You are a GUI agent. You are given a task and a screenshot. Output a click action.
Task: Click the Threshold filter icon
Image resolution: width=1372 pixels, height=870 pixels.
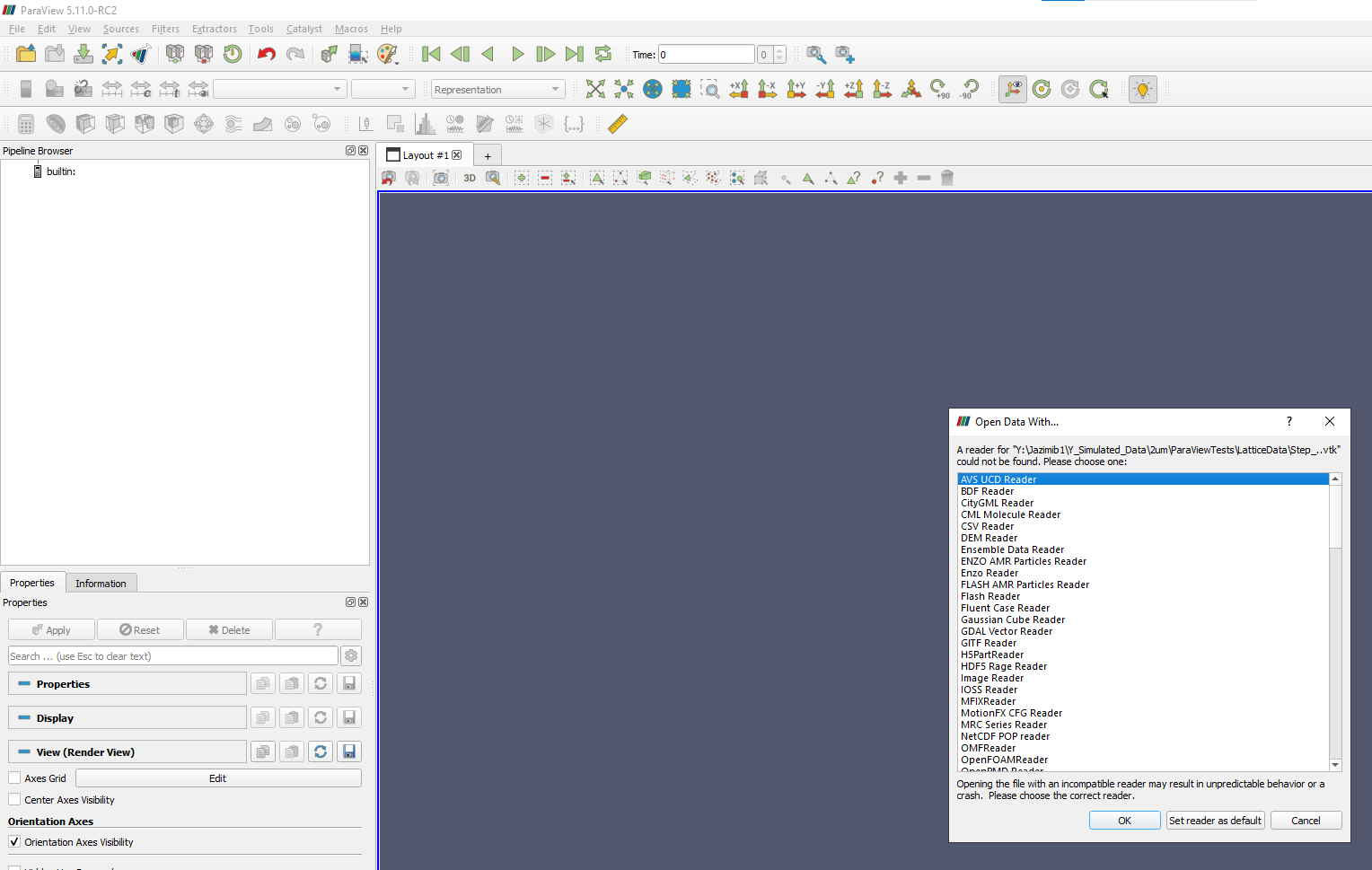pyautogui.click(x=145, y=124)
